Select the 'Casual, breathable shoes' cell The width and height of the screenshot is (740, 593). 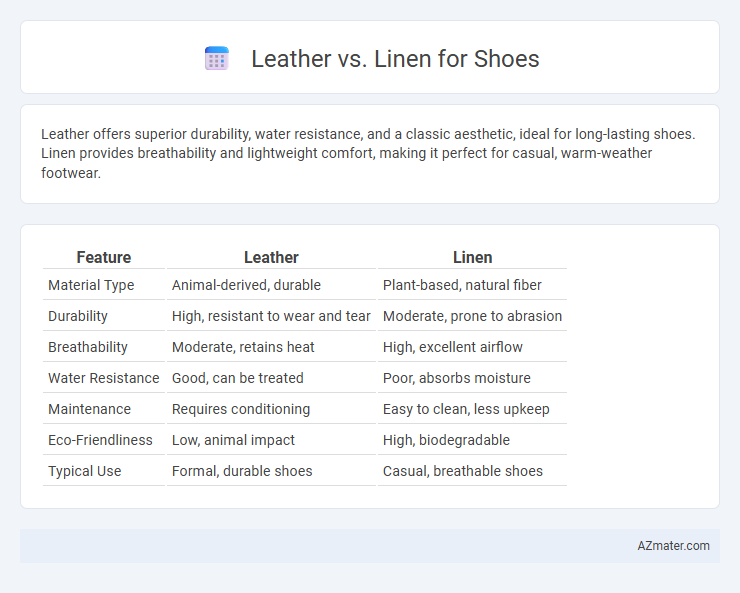point(462,471)
